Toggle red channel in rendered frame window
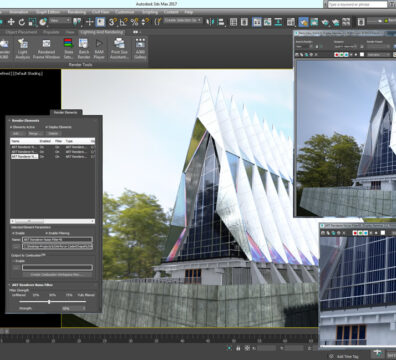The image size is (396, 360). (x=337, y=55)
